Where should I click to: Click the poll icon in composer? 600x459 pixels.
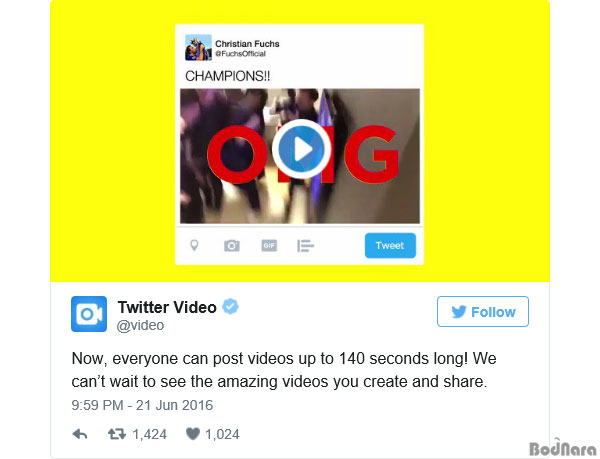305,246
